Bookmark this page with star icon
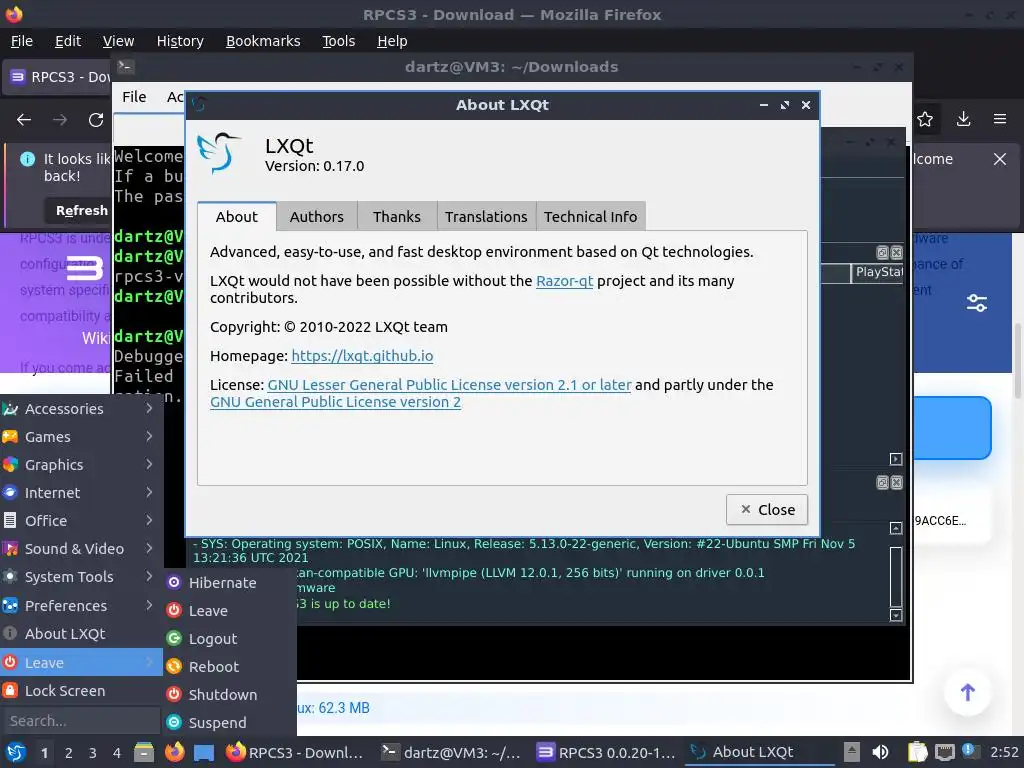This screenshot has width=1024, height=768. tap(925, 119)
